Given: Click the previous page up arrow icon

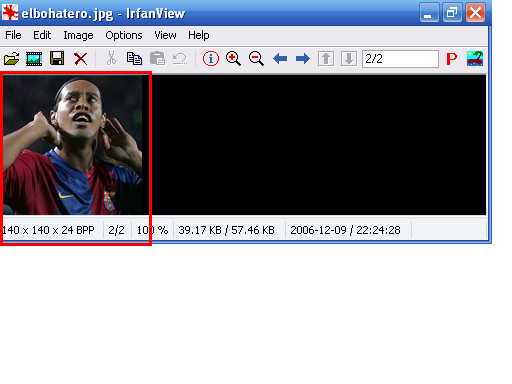Looking at the screenshot, I should [x=326, y=59].
